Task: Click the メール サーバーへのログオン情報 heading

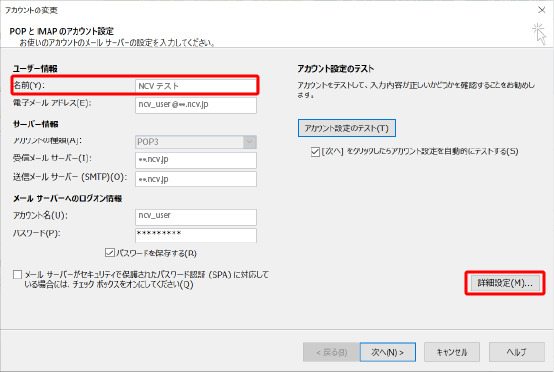Action: coord(67,199)
